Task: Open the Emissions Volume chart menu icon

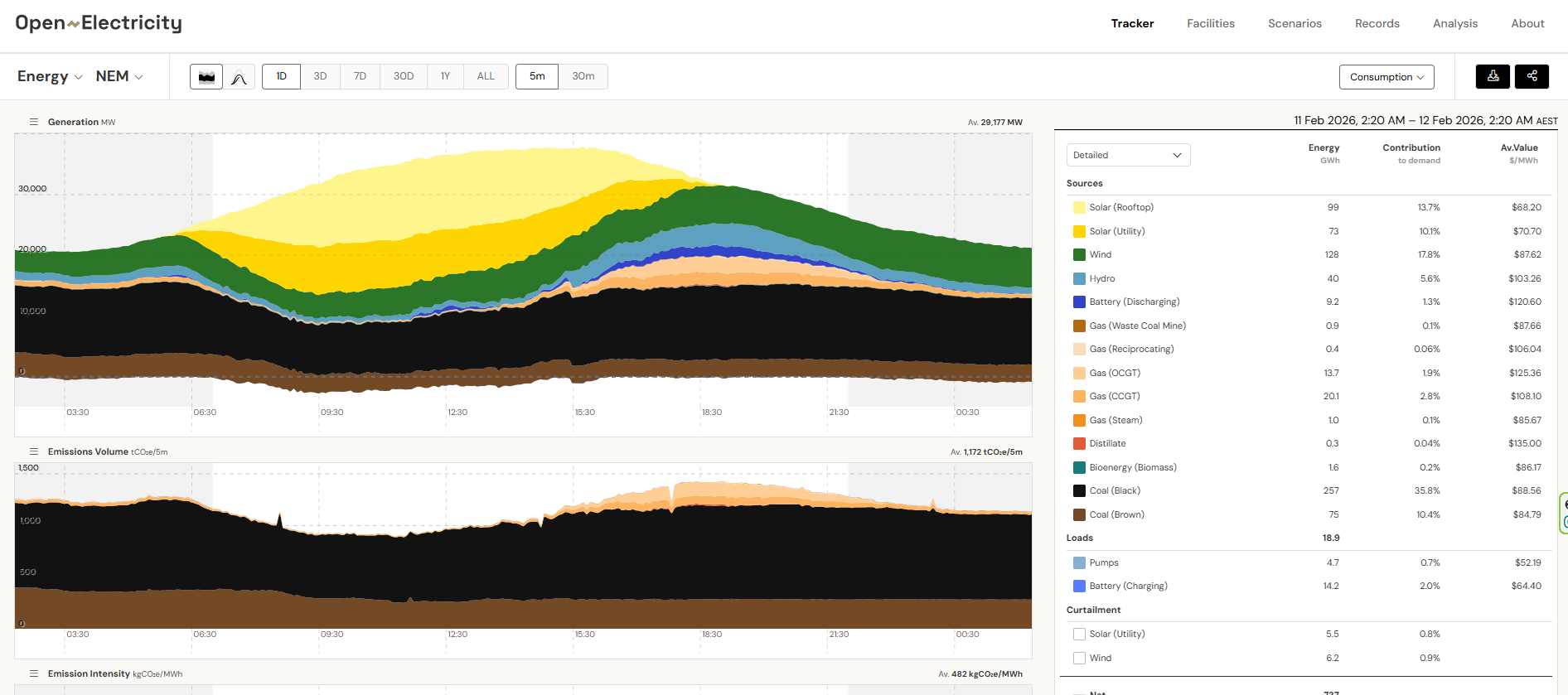Action: click(34, 451)
